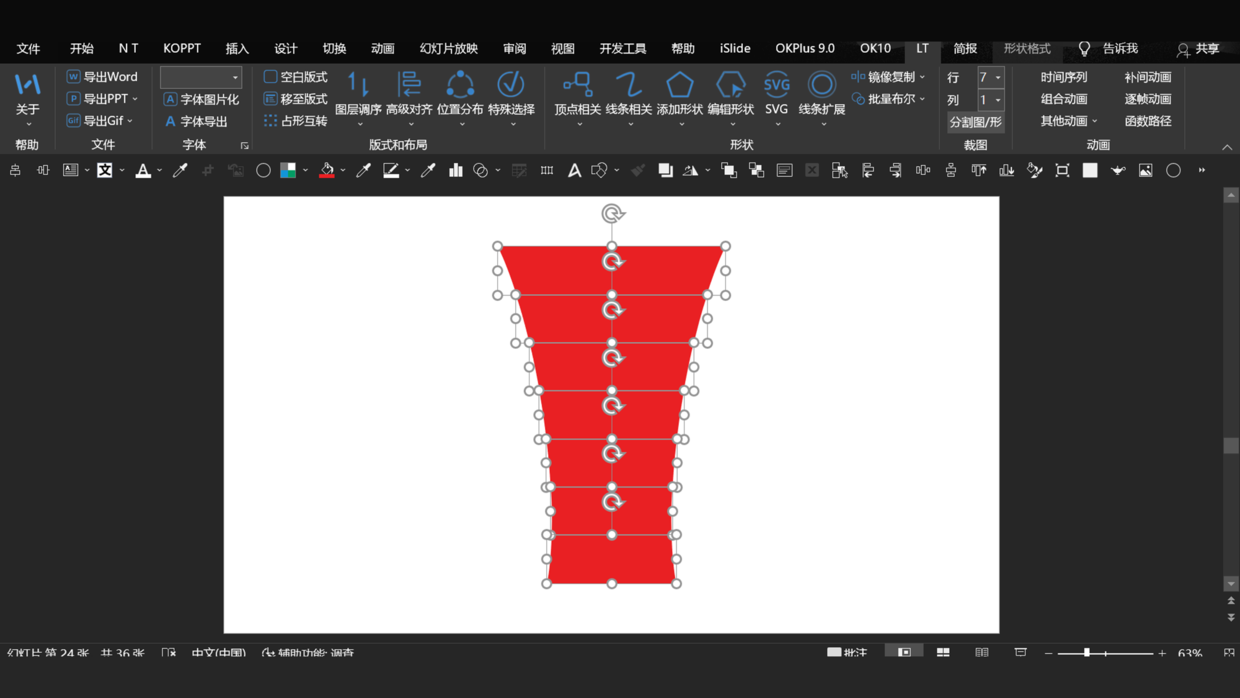Open the iSlide ribbon tab
This screenshot has width=1240, height=698.
click(x=734, y=48)
